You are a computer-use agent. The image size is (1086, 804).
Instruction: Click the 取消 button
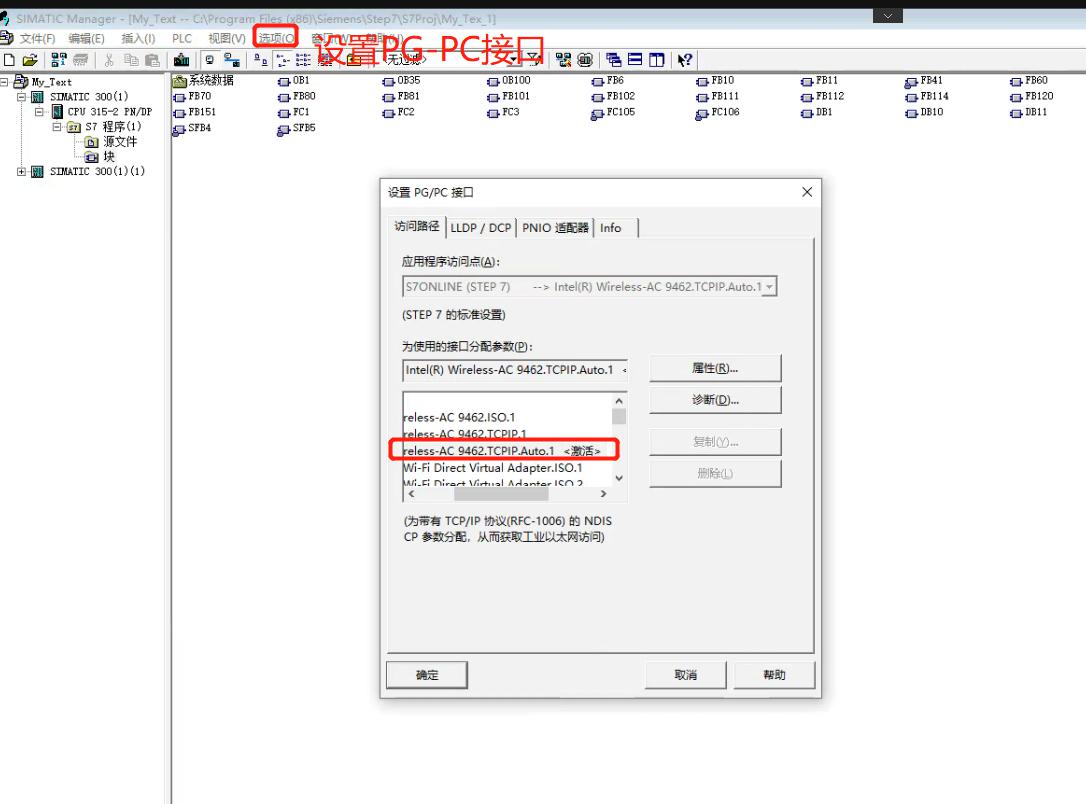pos(686,675)
